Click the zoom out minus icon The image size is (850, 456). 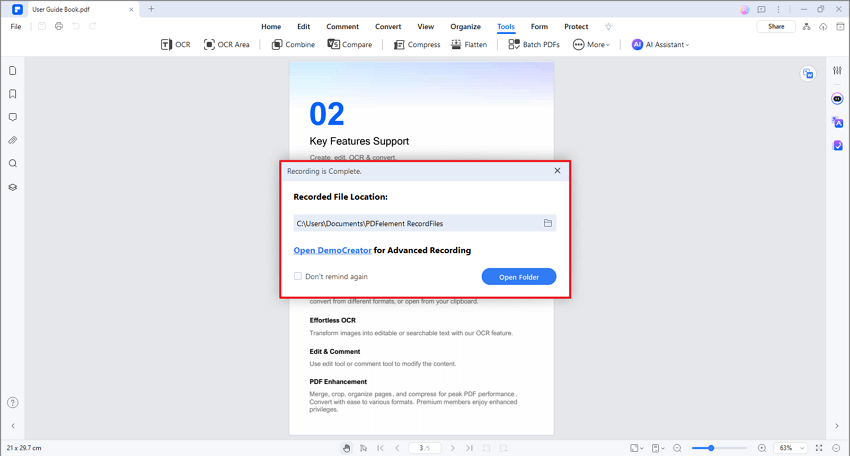point(677,448)
